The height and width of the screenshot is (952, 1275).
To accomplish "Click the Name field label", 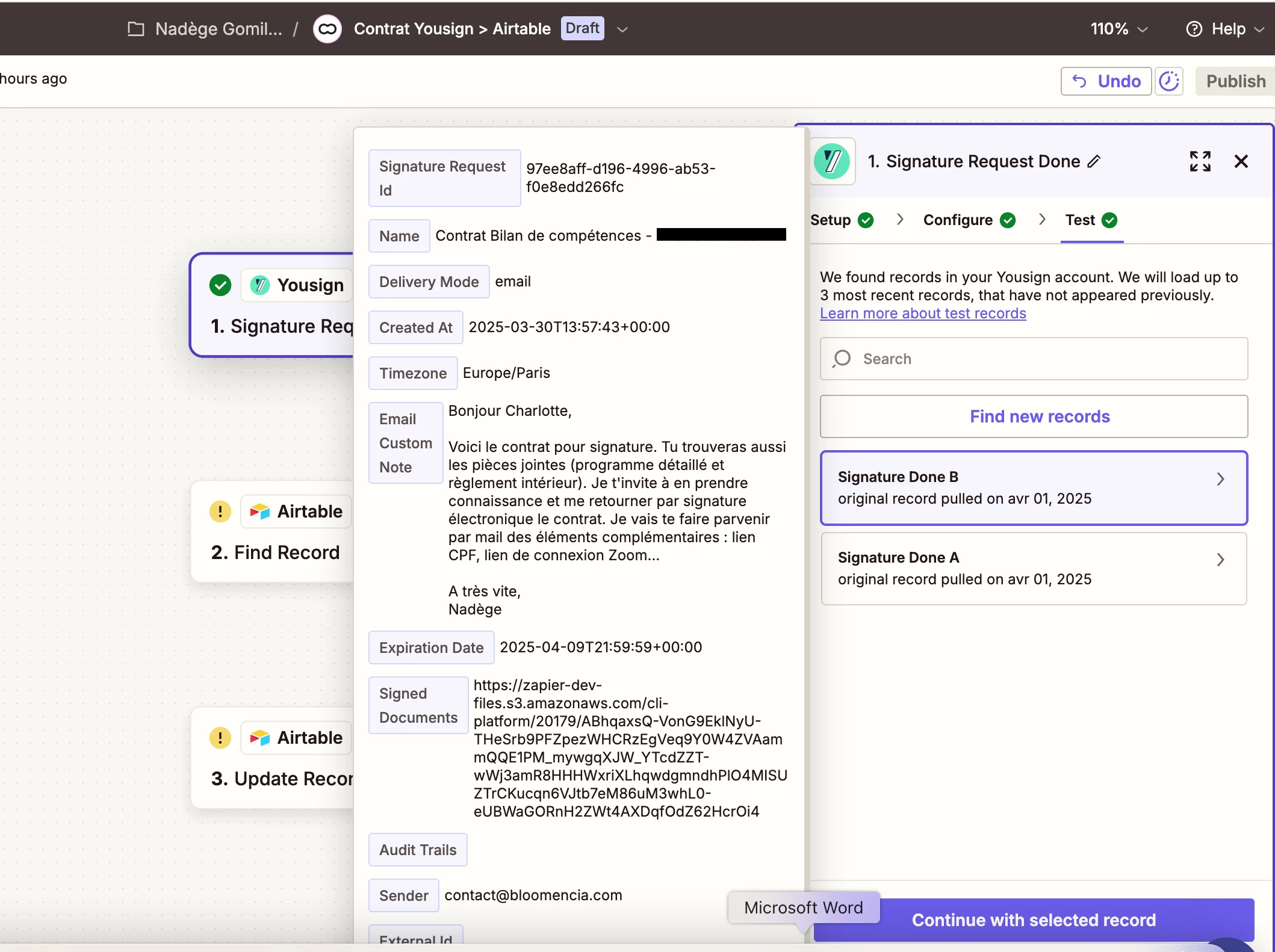I will 399,236.
